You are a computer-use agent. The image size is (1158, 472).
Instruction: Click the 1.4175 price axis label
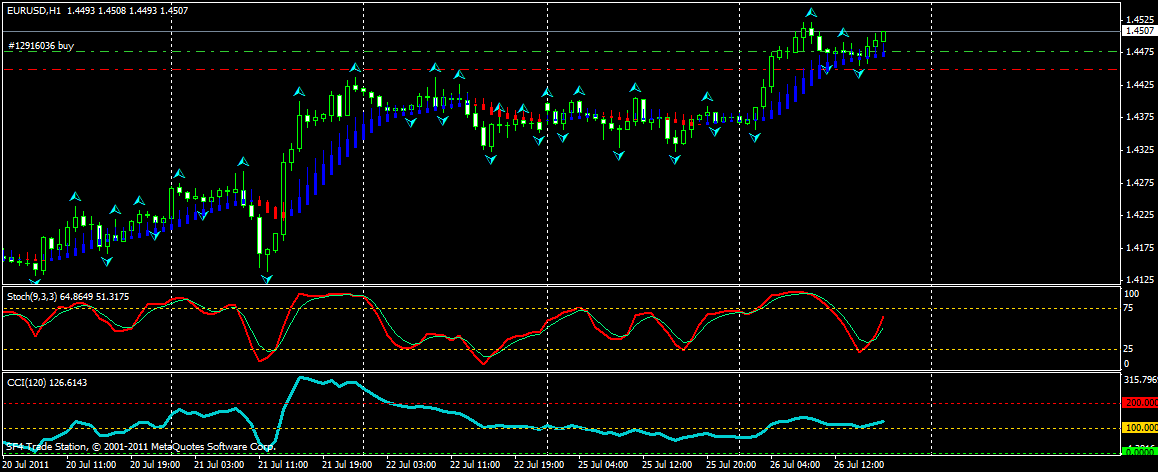pos(1137,248)
